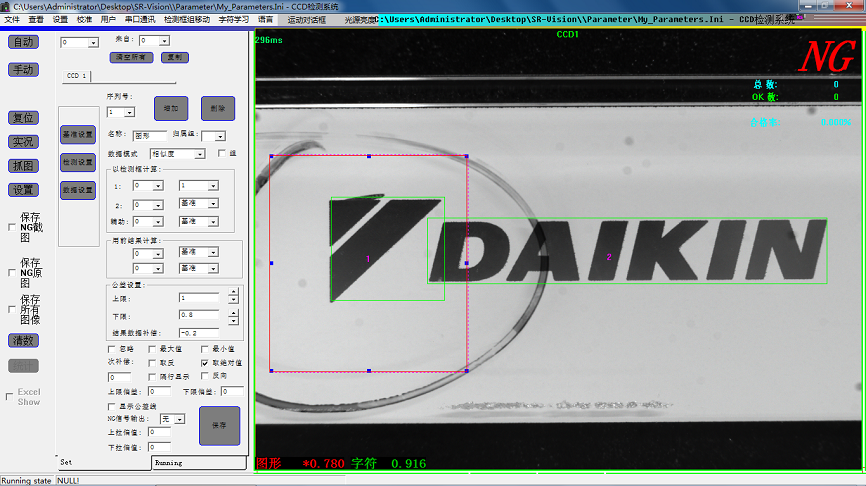
Task: Open 基准设置 (Reference settings) panel button
Action: (x=77, y=134)
